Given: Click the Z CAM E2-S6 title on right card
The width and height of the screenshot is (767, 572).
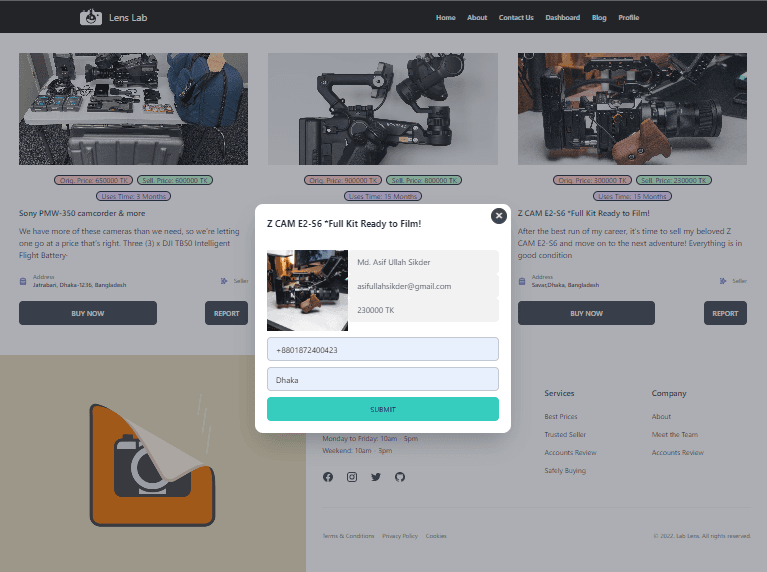Looking at the screenshot, I should pyautogui.click(x=584, y=213).
